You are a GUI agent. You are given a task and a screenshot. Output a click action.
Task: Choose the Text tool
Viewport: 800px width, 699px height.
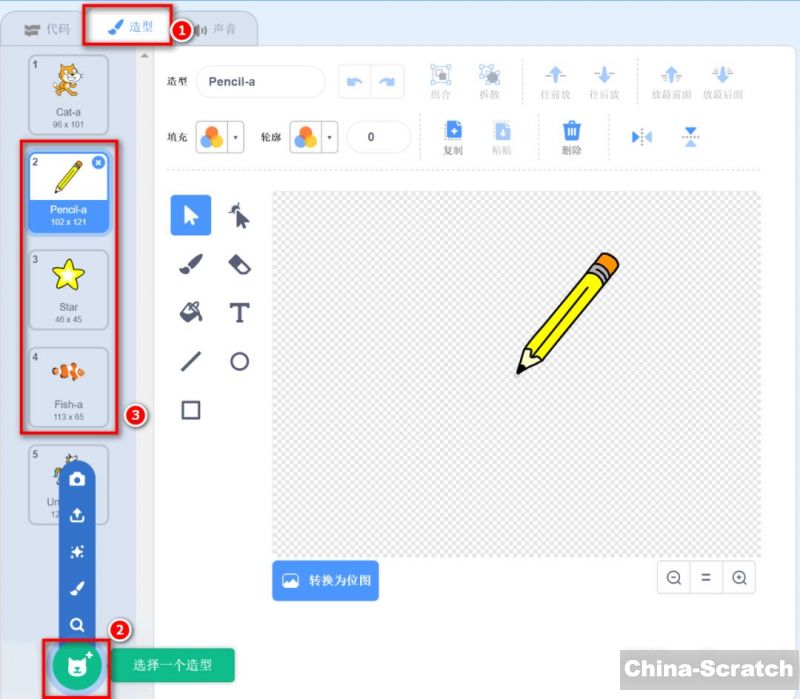(x=239, y=313)
